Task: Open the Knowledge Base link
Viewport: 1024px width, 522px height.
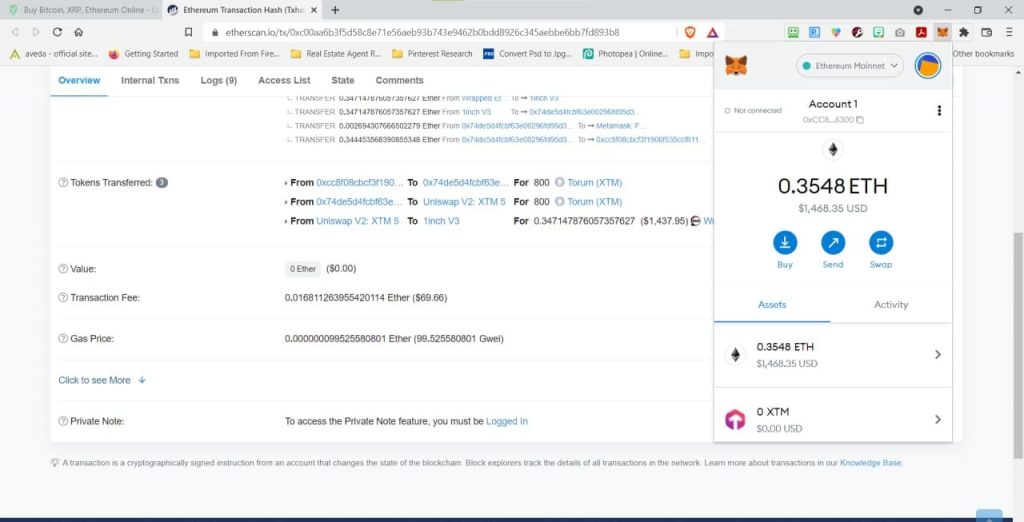Action: tap(871, 463)
